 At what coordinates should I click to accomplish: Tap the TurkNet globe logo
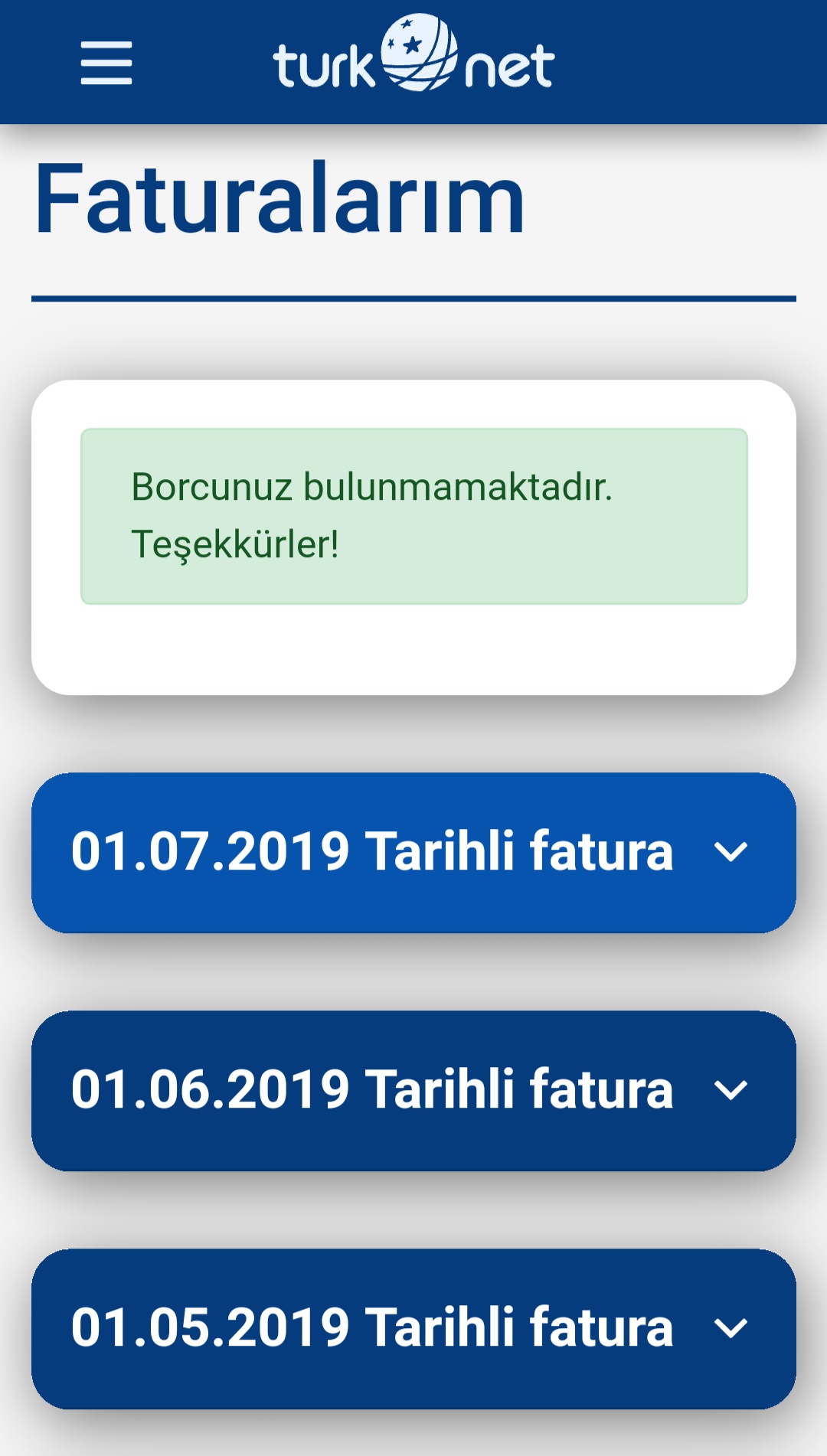tap(419, 52)
